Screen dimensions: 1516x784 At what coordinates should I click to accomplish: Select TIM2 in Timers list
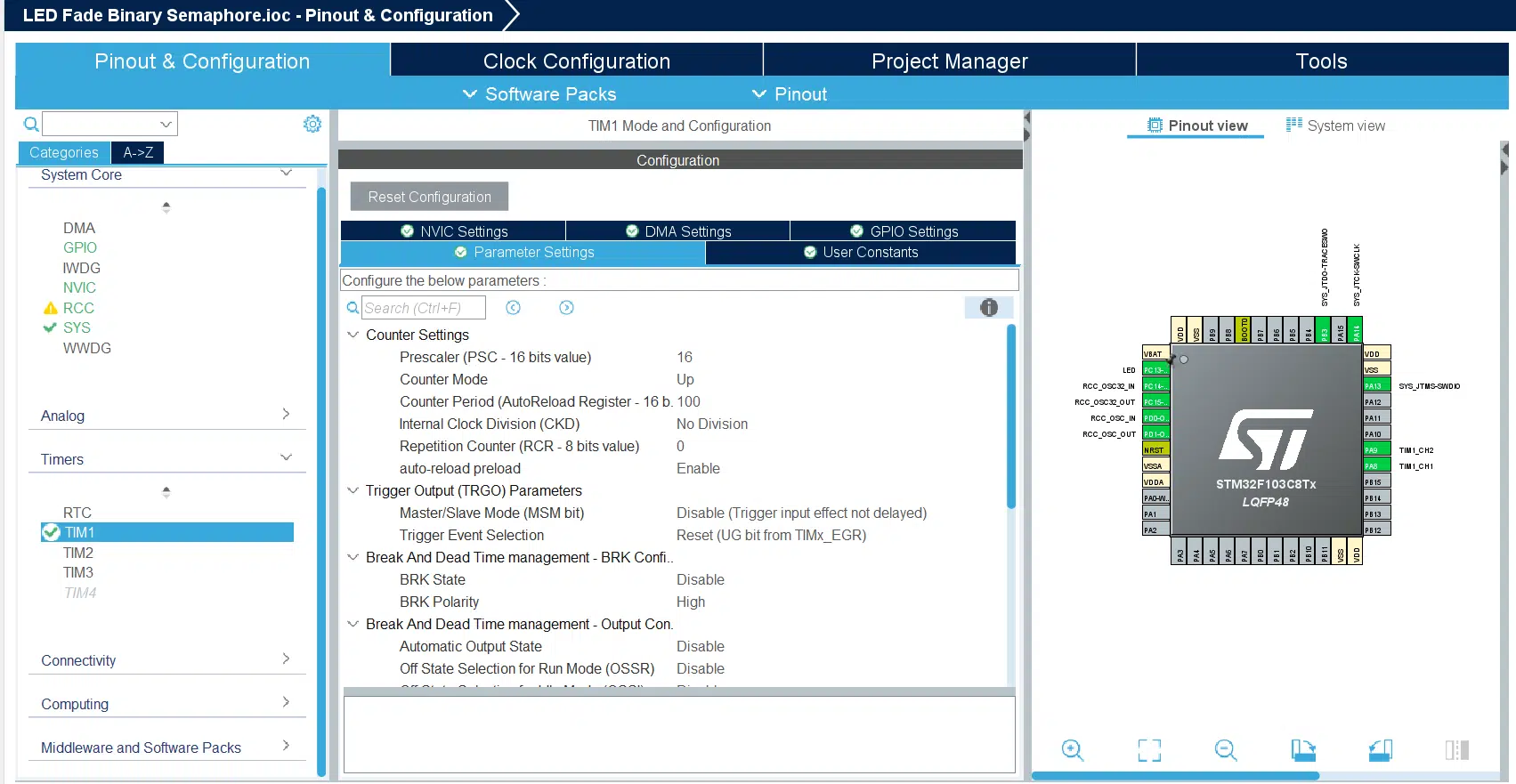pyautogui.click(x=78, y=553)
